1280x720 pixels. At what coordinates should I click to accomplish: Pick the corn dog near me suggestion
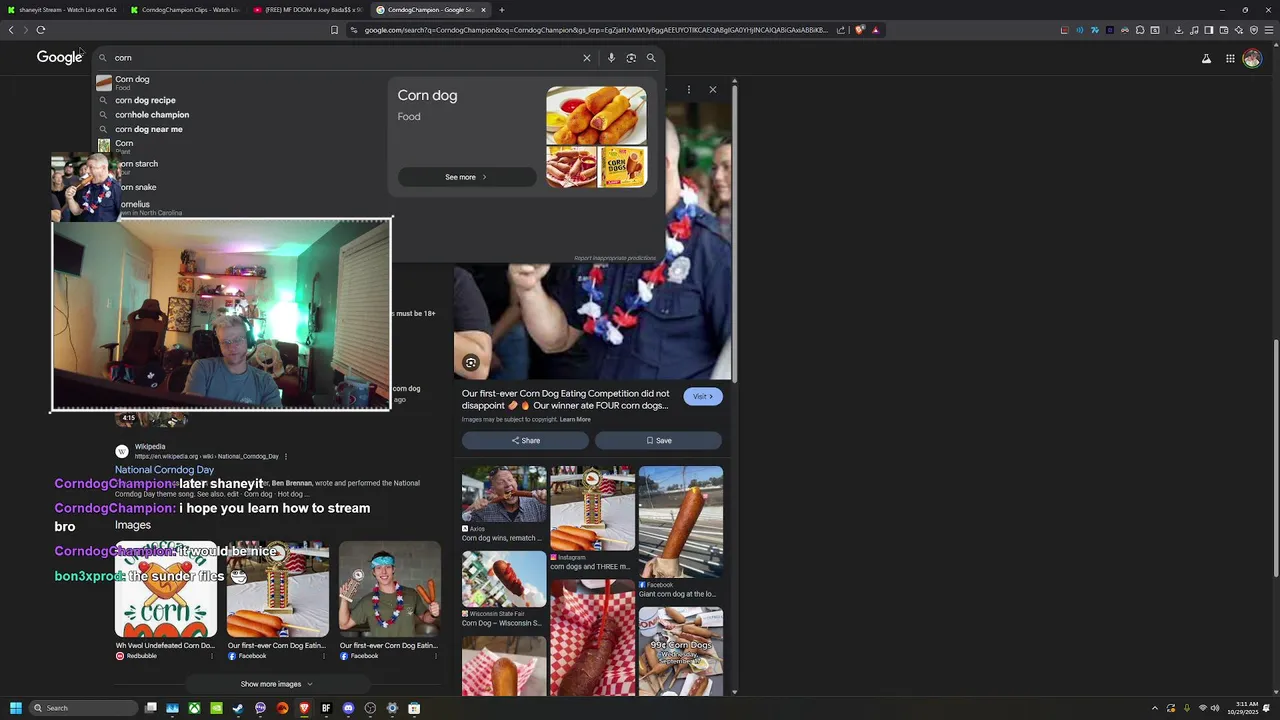[x=237, y=129]
